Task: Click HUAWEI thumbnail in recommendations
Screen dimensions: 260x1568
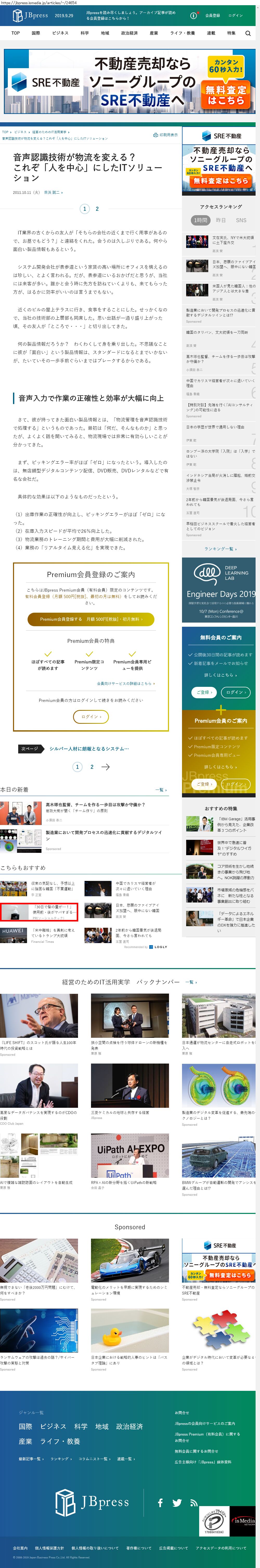Action: point(14,935)
